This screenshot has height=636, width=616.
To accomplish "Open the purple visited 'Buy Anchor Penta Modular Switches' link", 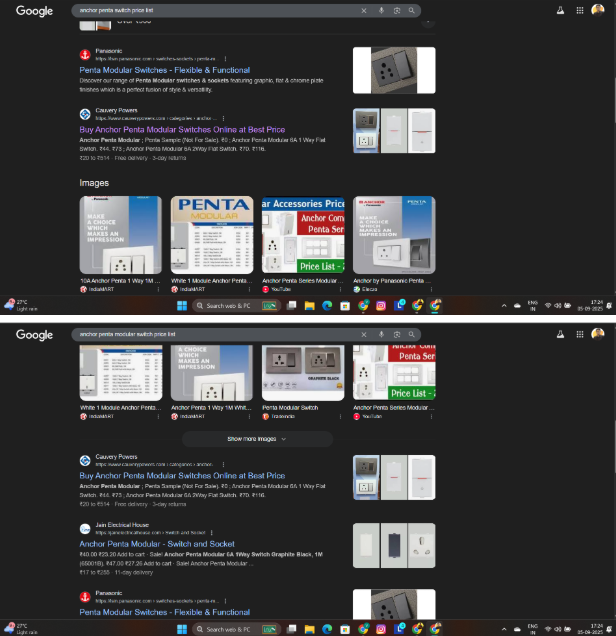I will point(182,130).
